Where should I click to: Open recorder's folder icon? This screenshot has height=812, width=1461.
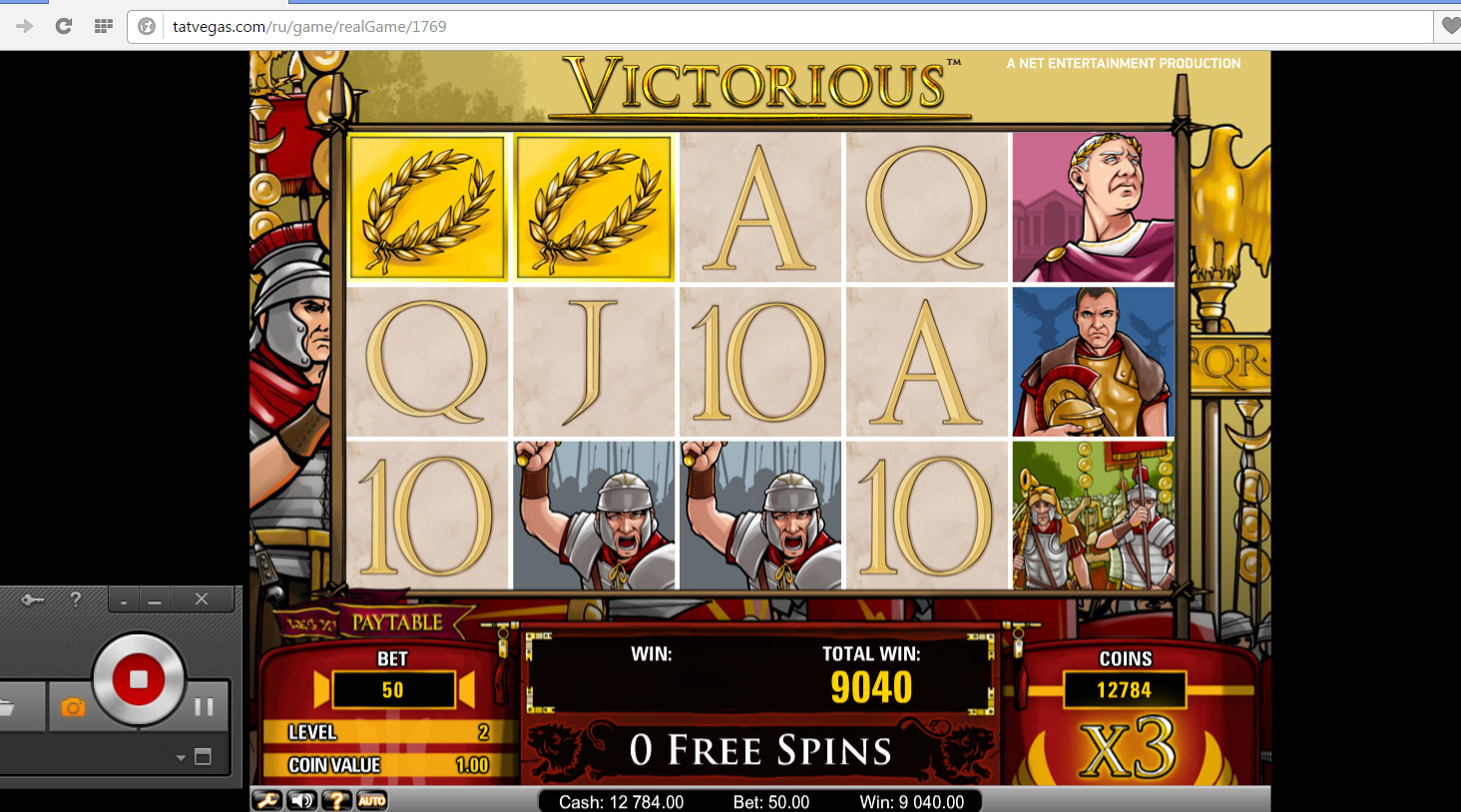6,707
